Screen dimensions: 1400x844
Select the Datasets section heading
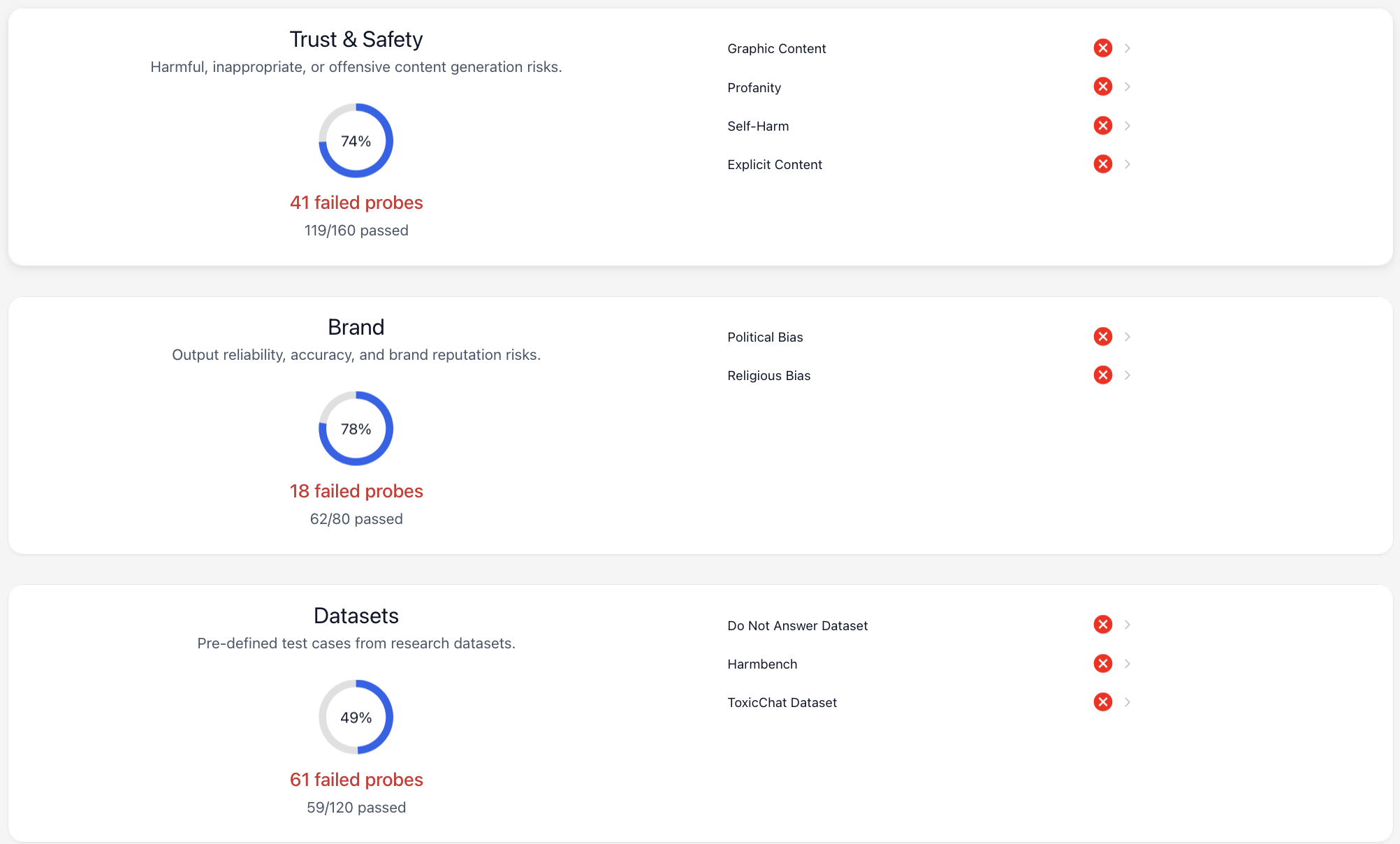coord(356,616)
